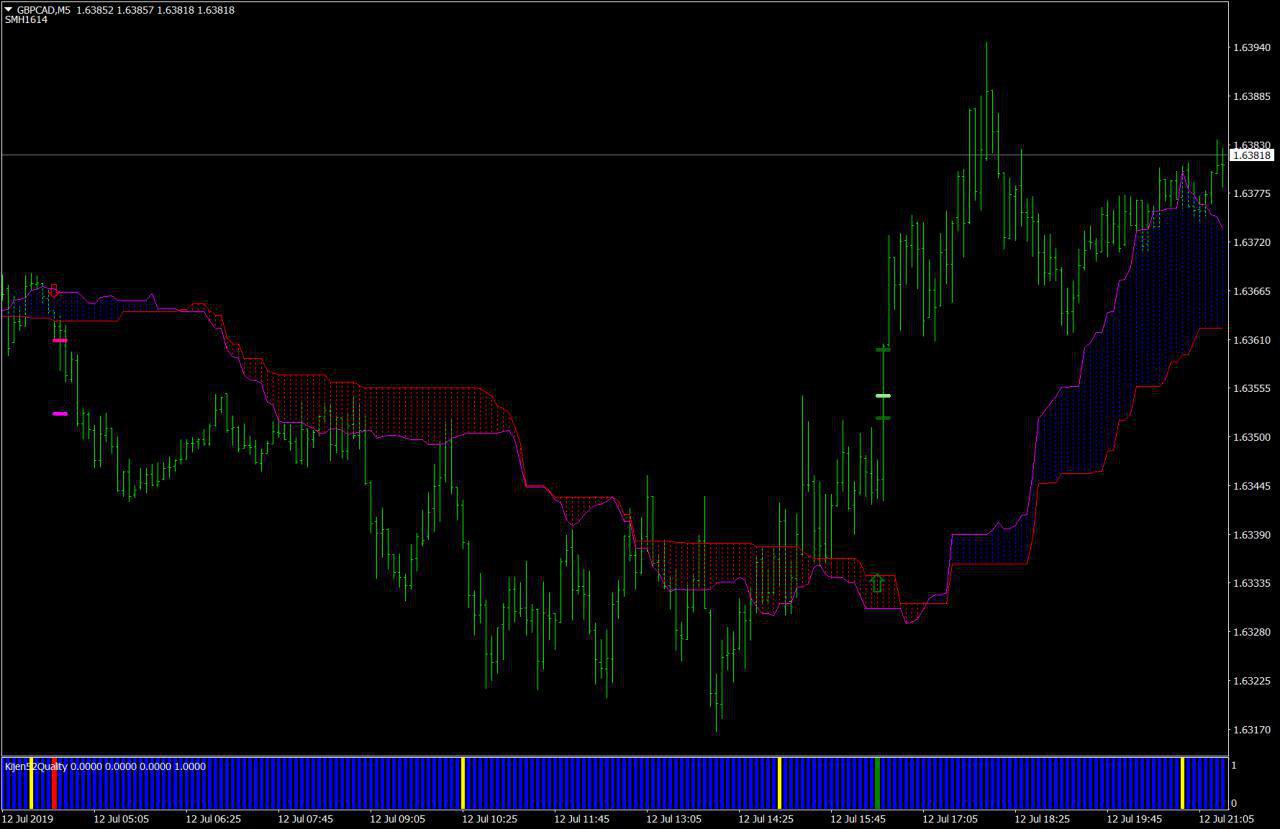The height and width of the screenshot is (829, 1280).
Task: Click the 1.63775 price scale label
Action: point(1252,193)
